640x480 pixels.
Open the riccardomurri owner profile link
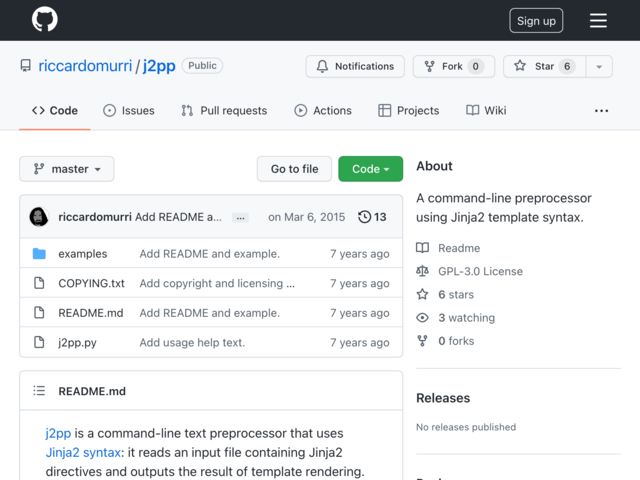(85, 66)
